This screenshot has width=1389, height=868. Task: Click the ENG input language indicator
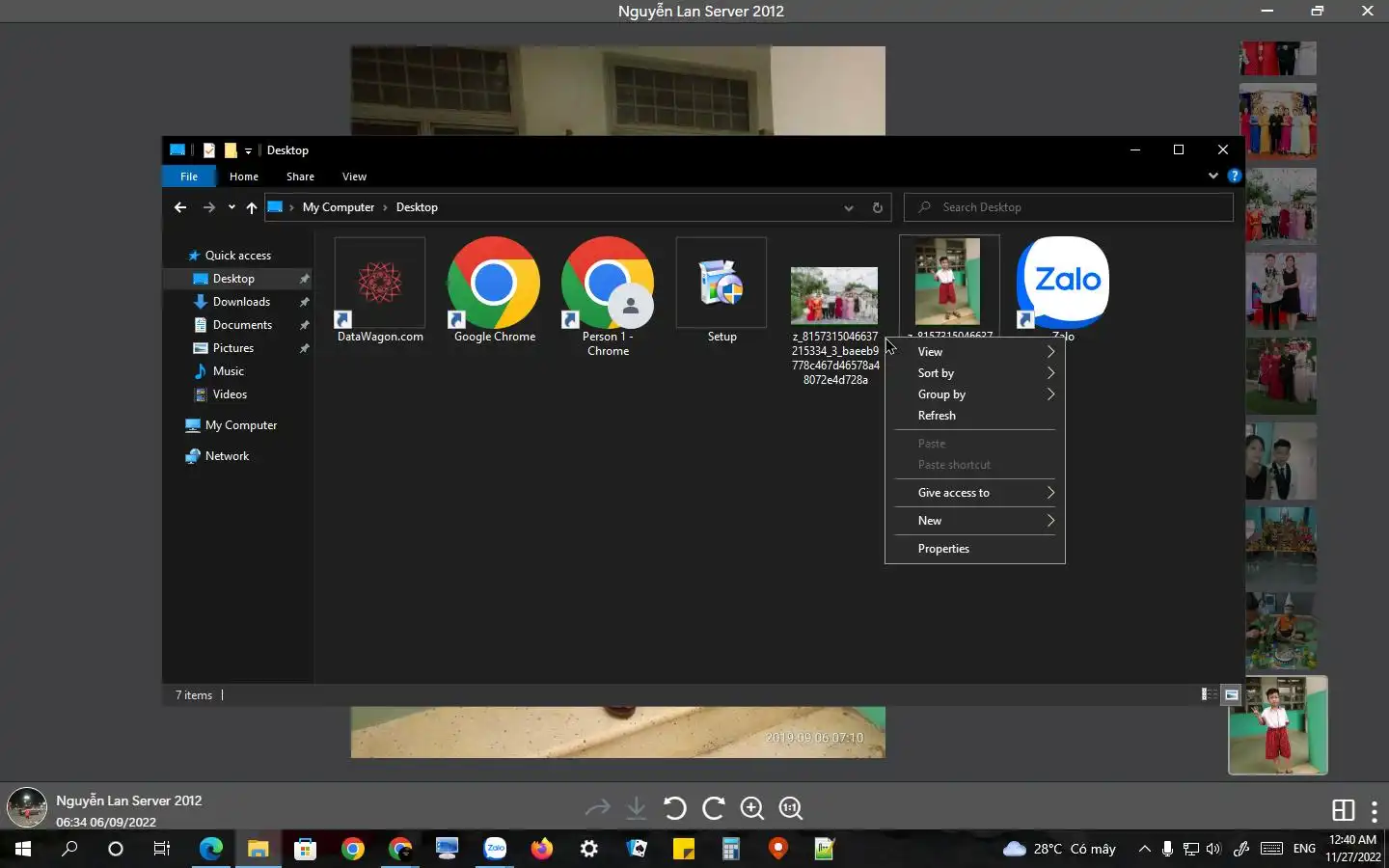[1304, 849]
